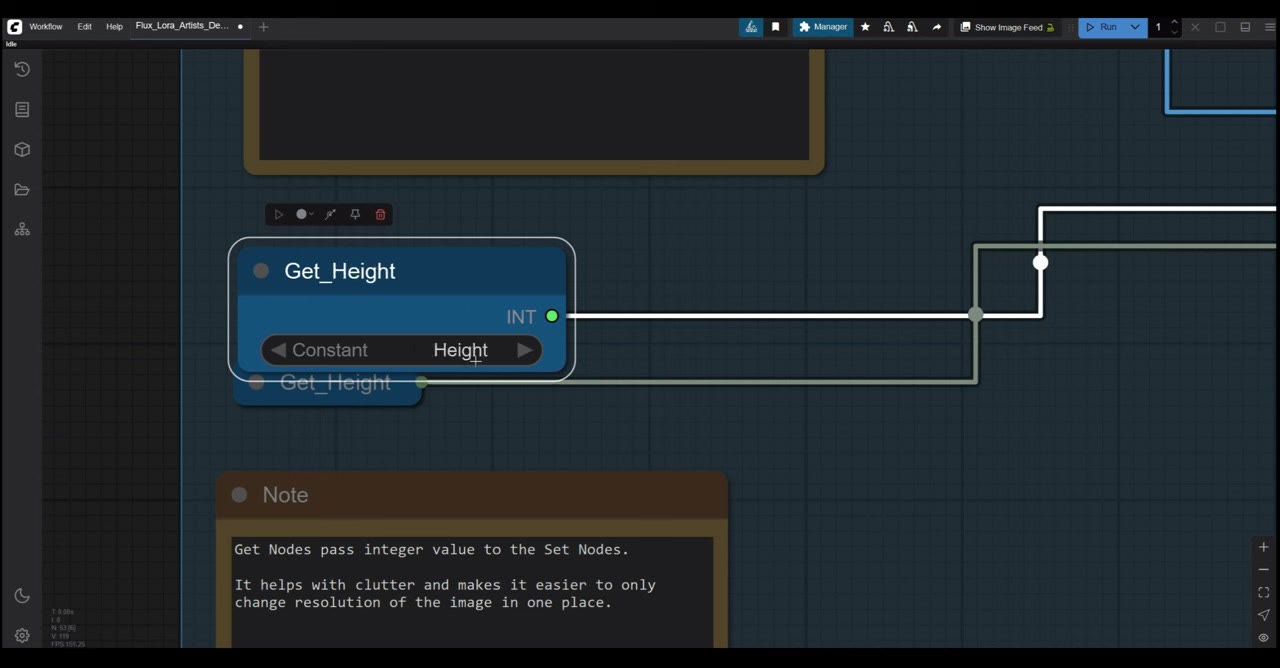Click the share arrow icon

(936, 27)
